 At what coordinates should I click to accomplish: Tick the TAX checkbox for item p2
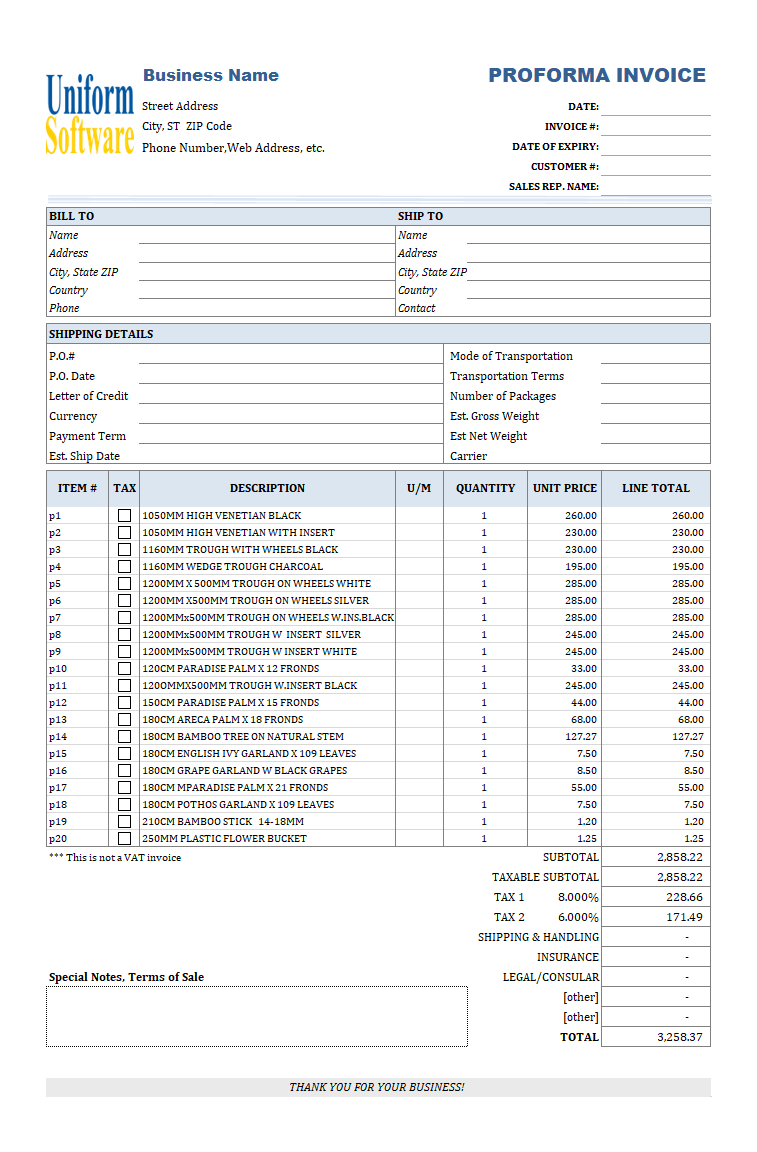[x=124, y=533]
